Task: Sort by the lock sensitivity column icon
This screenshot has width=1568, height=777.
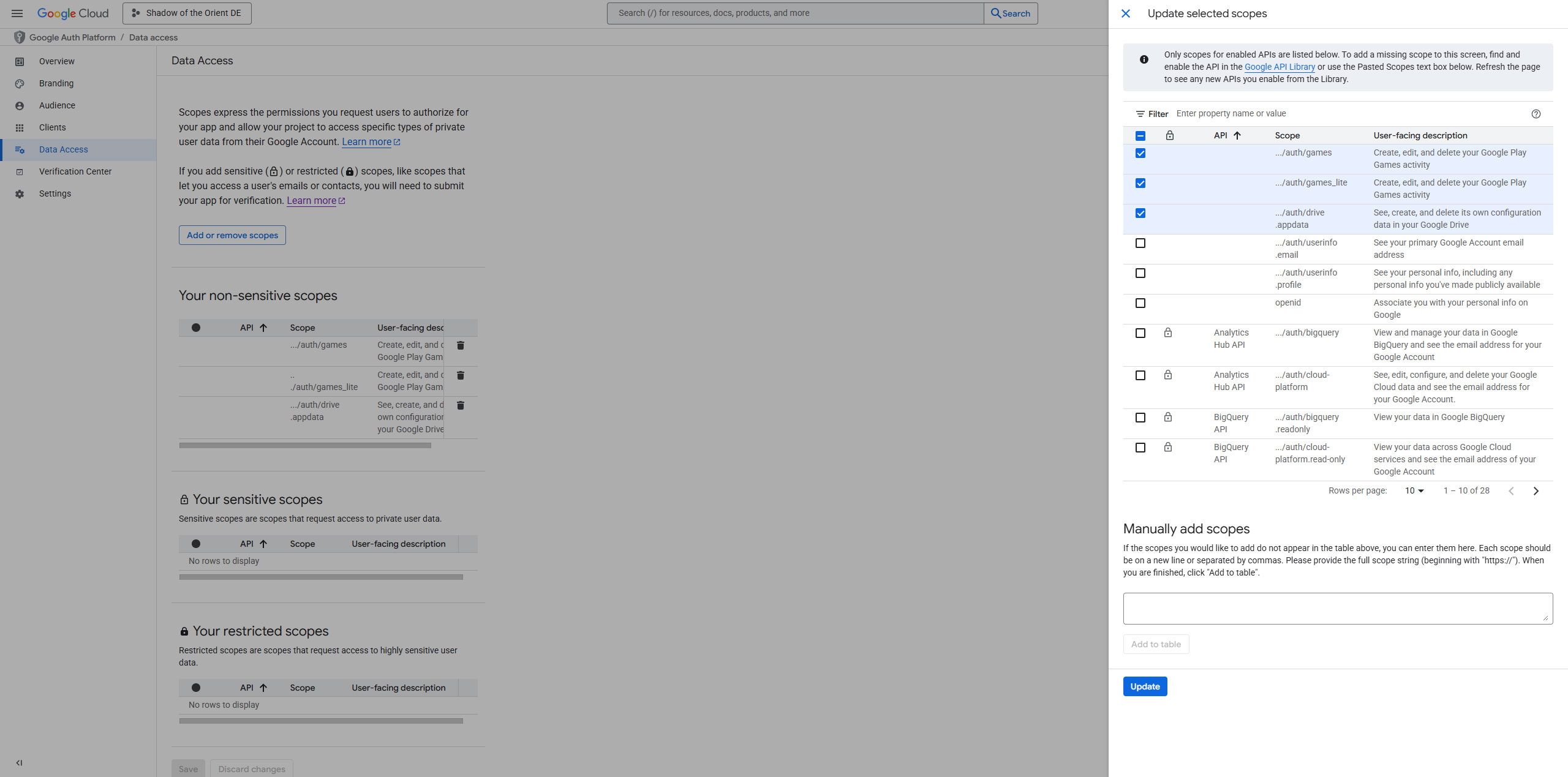Action: [x=1169, y=135]
